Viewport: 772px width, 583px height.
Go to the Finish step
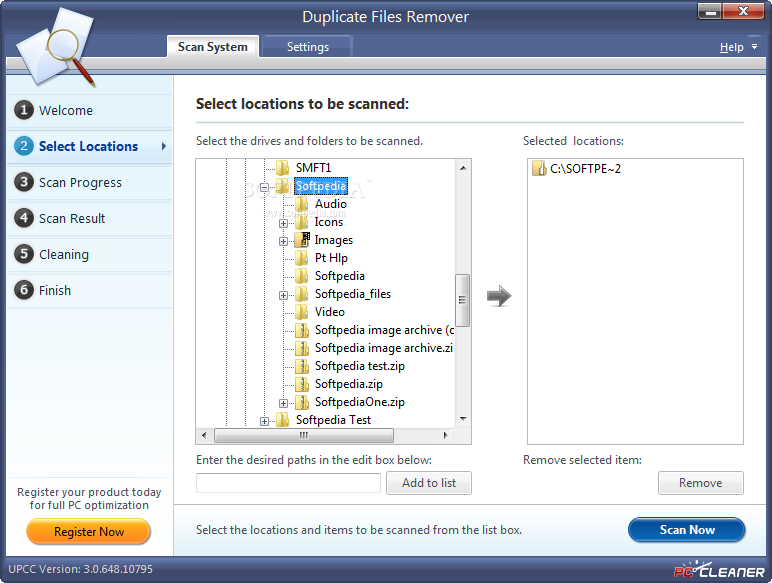click(x=90, y=290)
